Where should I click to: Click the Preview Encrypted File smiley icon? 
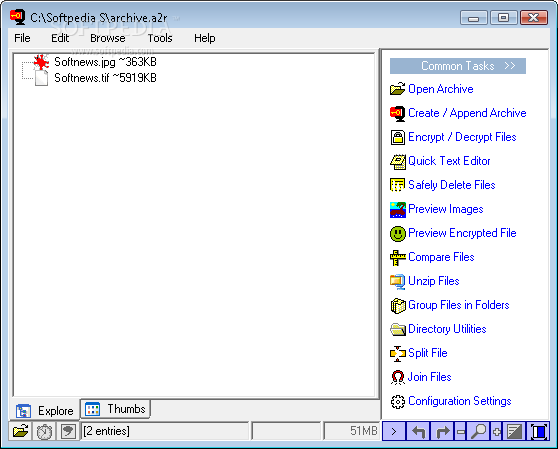(397, 233)
